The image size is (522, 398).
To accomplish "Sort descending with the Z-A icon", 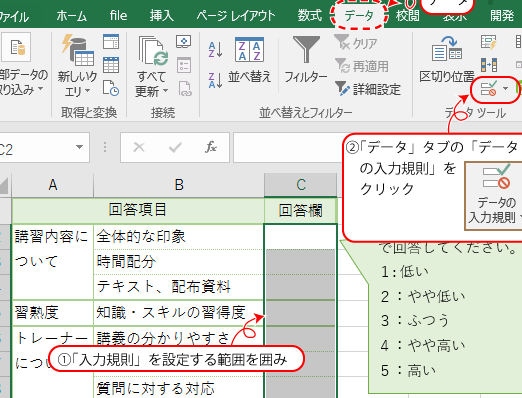I will (215, 81).
